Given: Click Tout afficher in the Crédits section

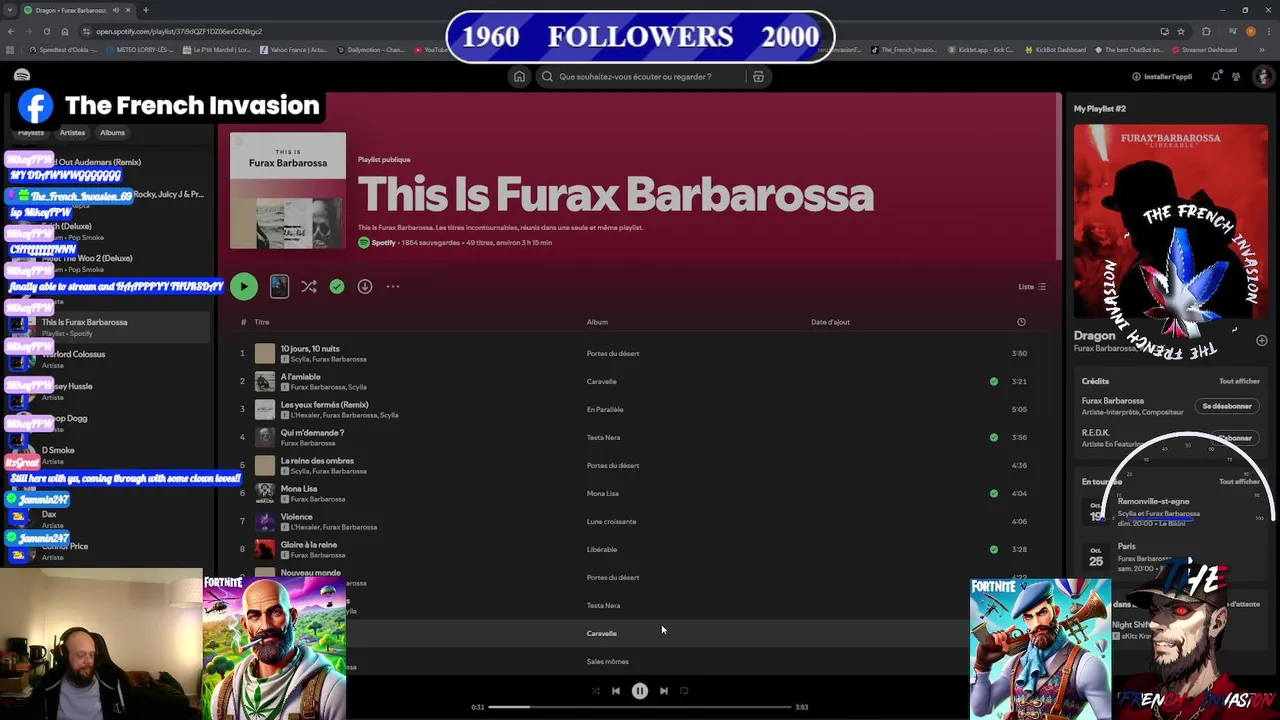Looking at the screenshot, I should [1239, 381].
